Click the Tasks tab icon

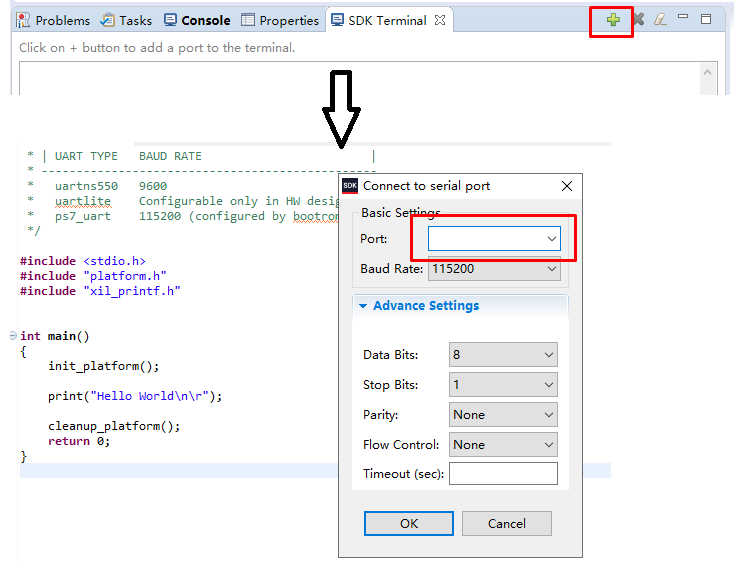(x=108, y=20)
